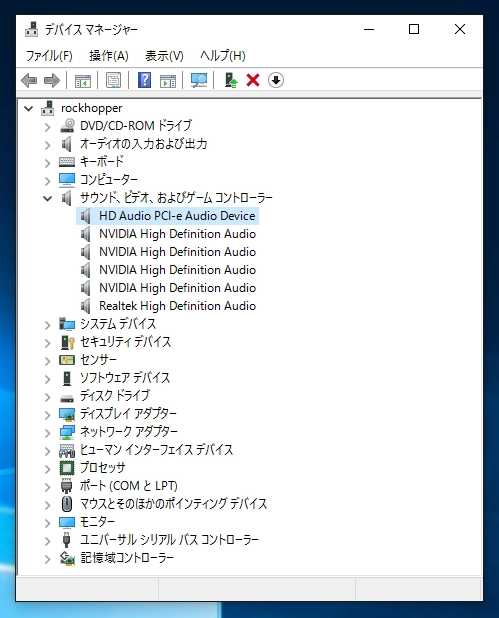
Task: Click the Back arrow toolbar button
Action: click(29, 80)
